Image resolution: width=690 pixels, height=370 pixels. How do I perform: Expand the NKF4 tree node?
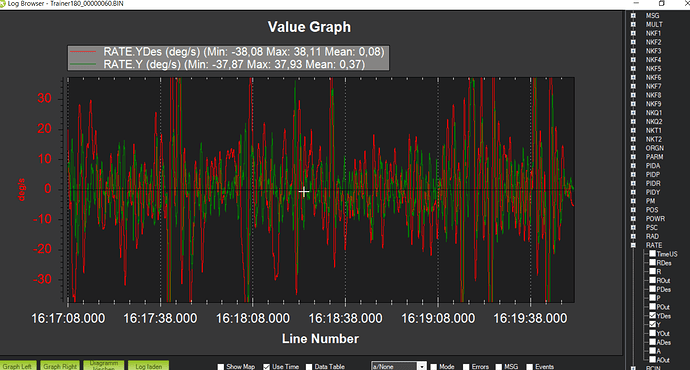pyautogui.click(x=633, y=59)
